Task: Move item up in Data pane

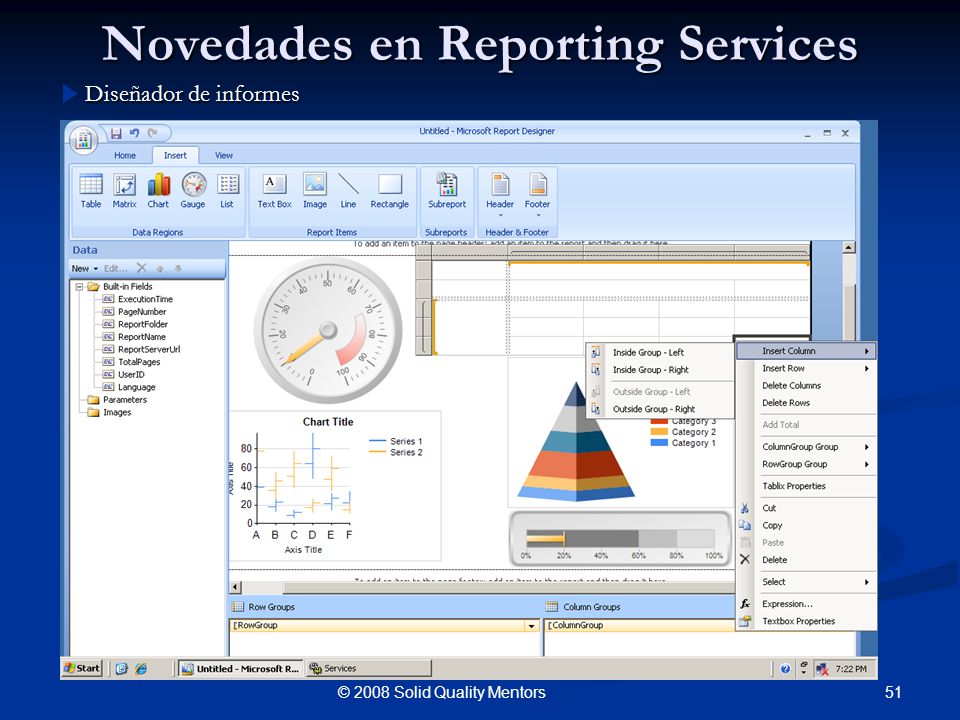Action: pos(160,268)
